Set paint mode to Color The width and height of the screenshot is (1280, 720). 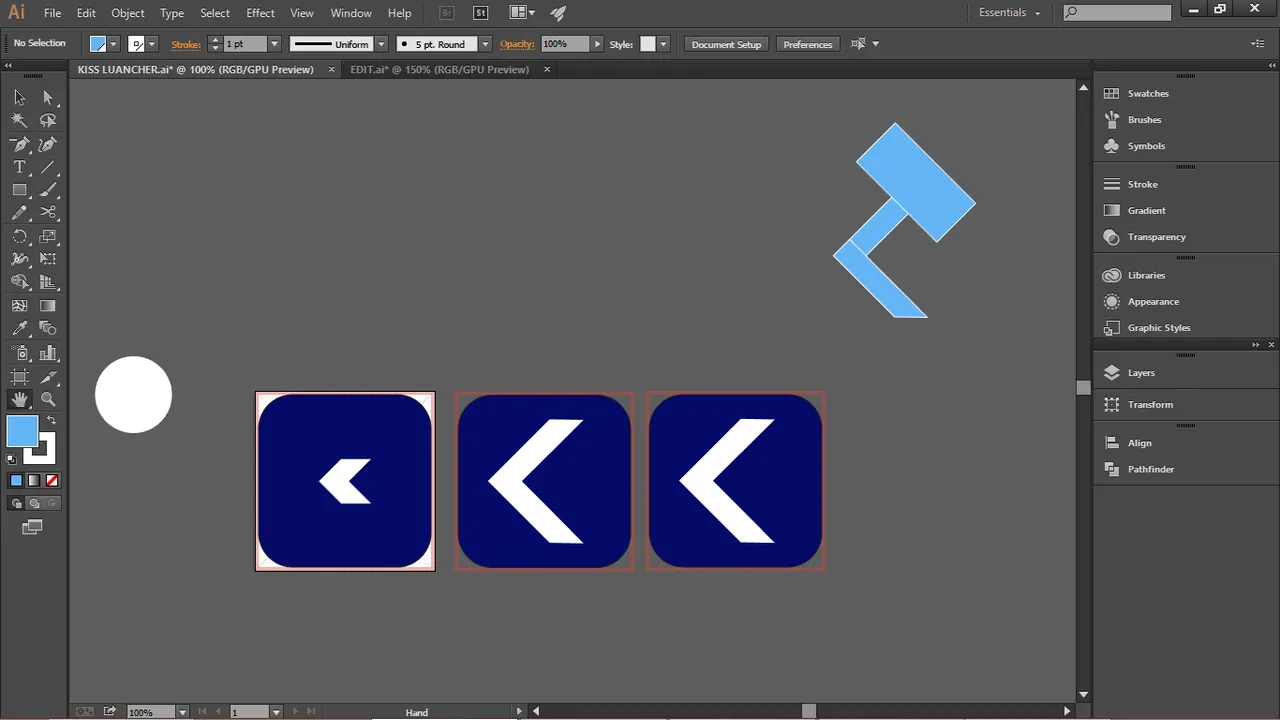click(16, 481)
